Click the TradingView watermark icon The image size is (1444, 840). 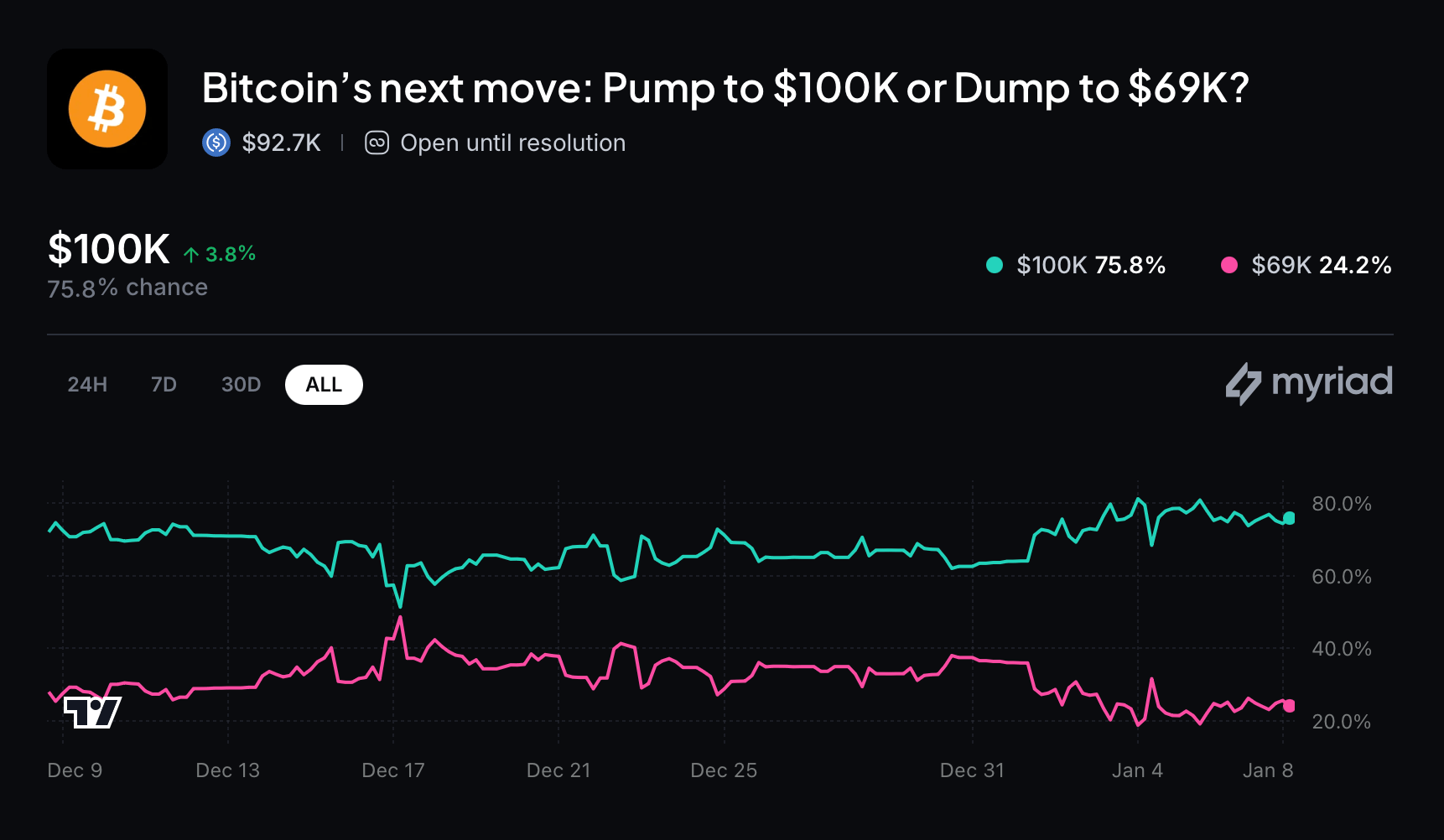(x=91, y=714)
